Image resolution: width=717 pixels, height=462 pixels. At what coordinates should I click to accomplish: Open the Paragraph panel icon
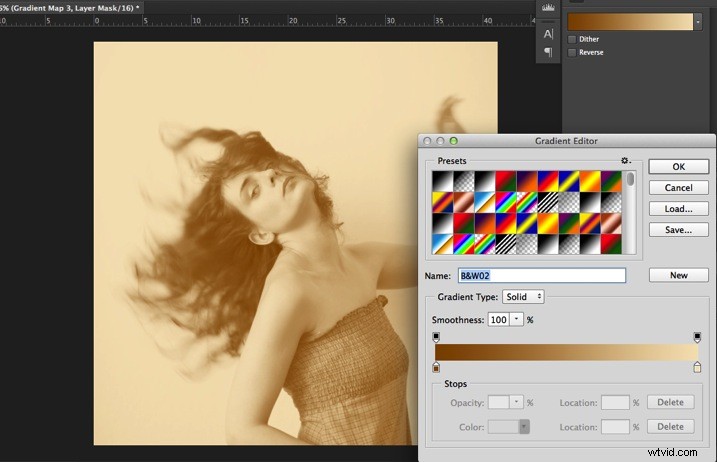point(548,52)
